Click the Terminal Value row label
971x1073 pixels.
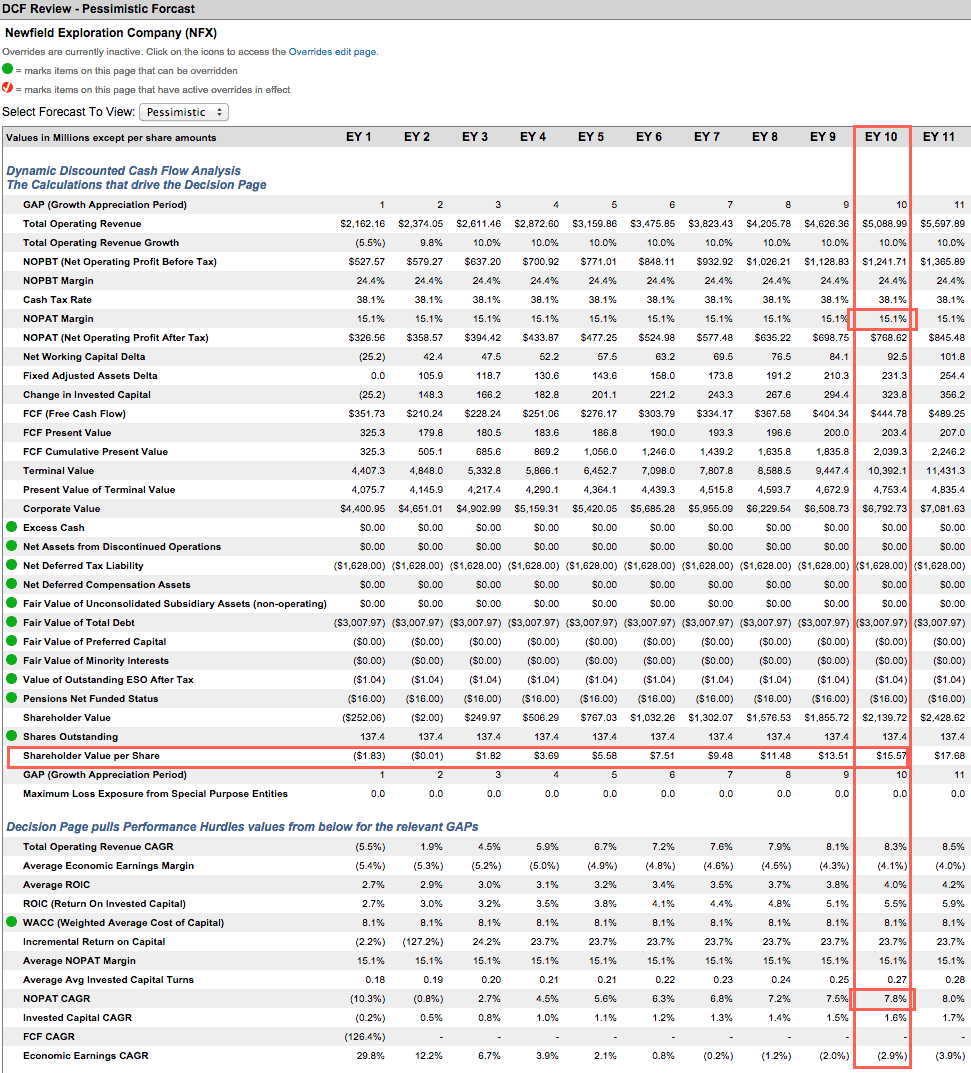[x=58, y=471]
